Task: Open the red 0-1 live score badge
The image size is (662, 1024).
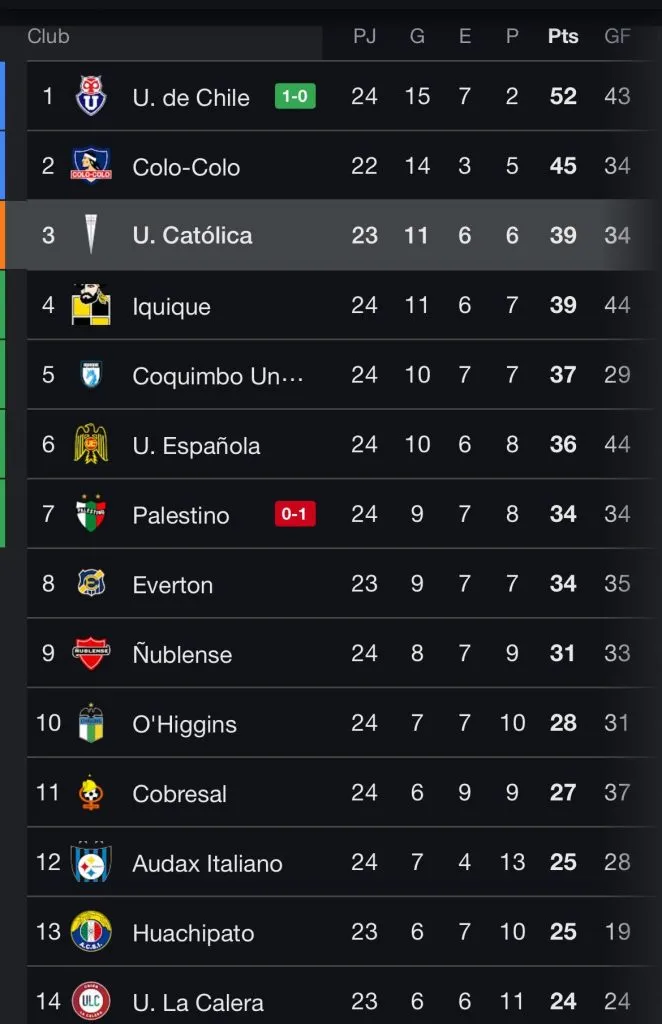Action: (295, 515)
